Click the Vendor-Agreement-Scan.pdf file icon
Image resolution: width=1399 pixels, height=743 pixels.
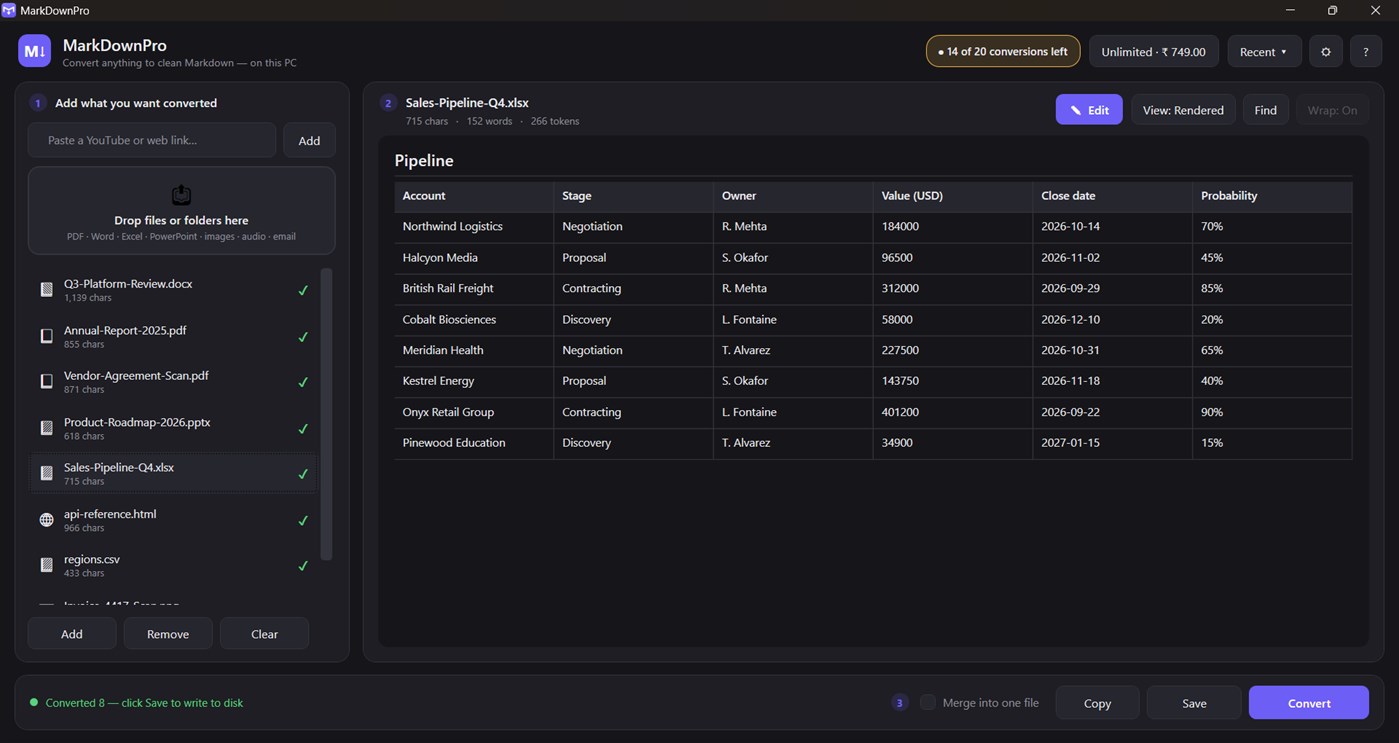click(x=46, y=382)
